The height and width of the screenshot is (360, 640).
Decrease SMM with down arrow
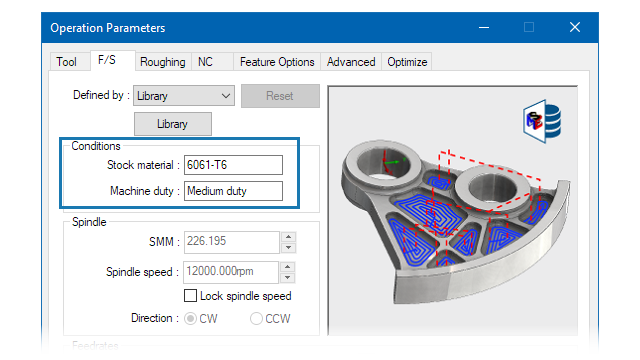click(x=289, y=247)
